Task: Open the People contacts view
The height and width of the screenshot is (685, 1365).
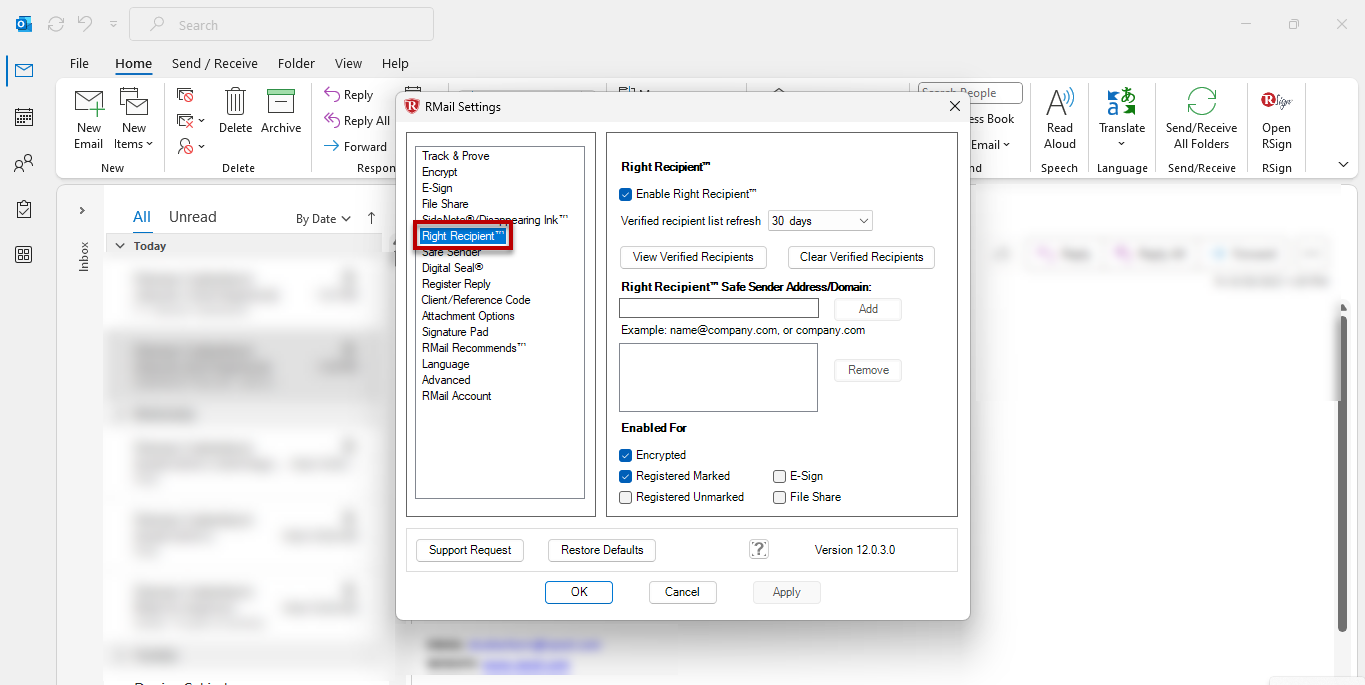Action: pos(24,163)
